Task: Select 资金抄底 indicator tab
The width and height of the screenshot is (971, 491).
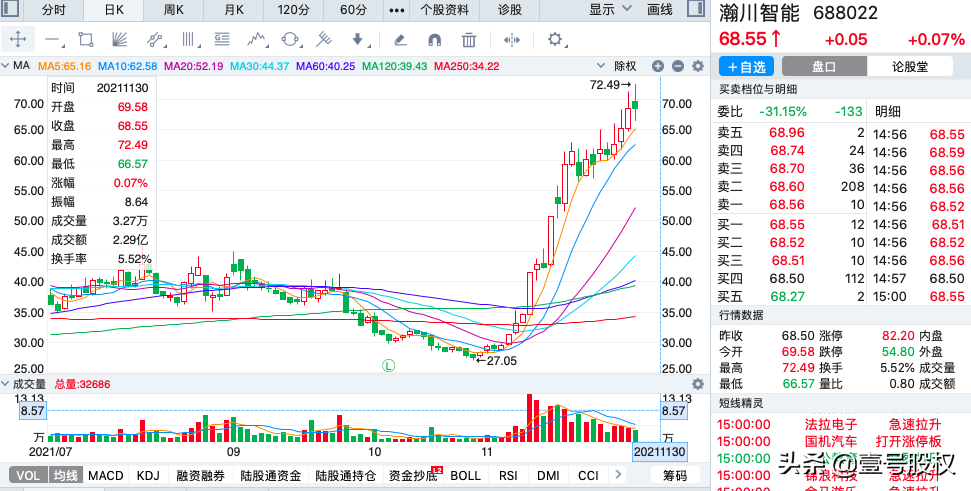Action: [x=412, y=476]
